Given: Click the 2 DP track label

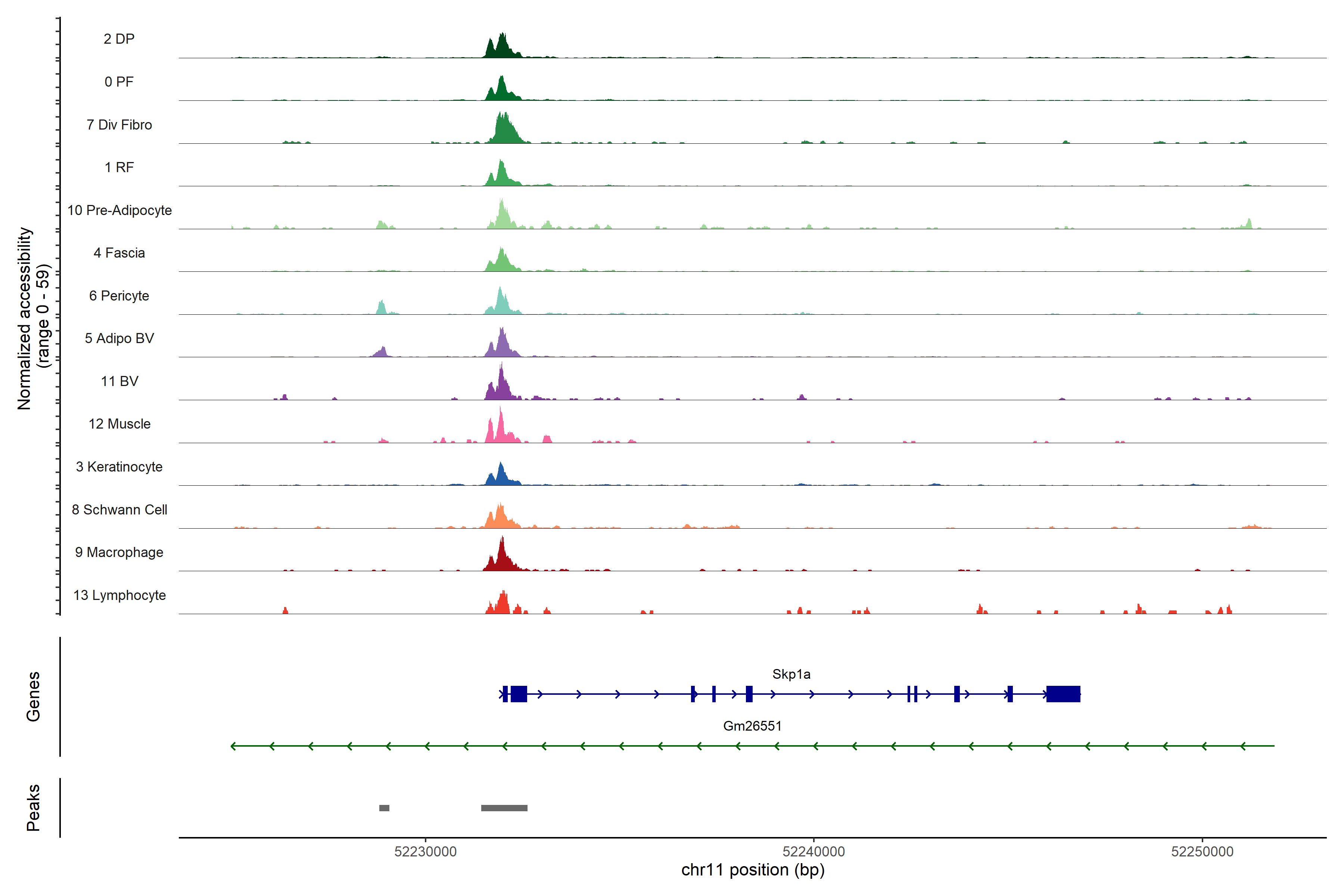Looking at the screenshot, I should tap(119, 39).
